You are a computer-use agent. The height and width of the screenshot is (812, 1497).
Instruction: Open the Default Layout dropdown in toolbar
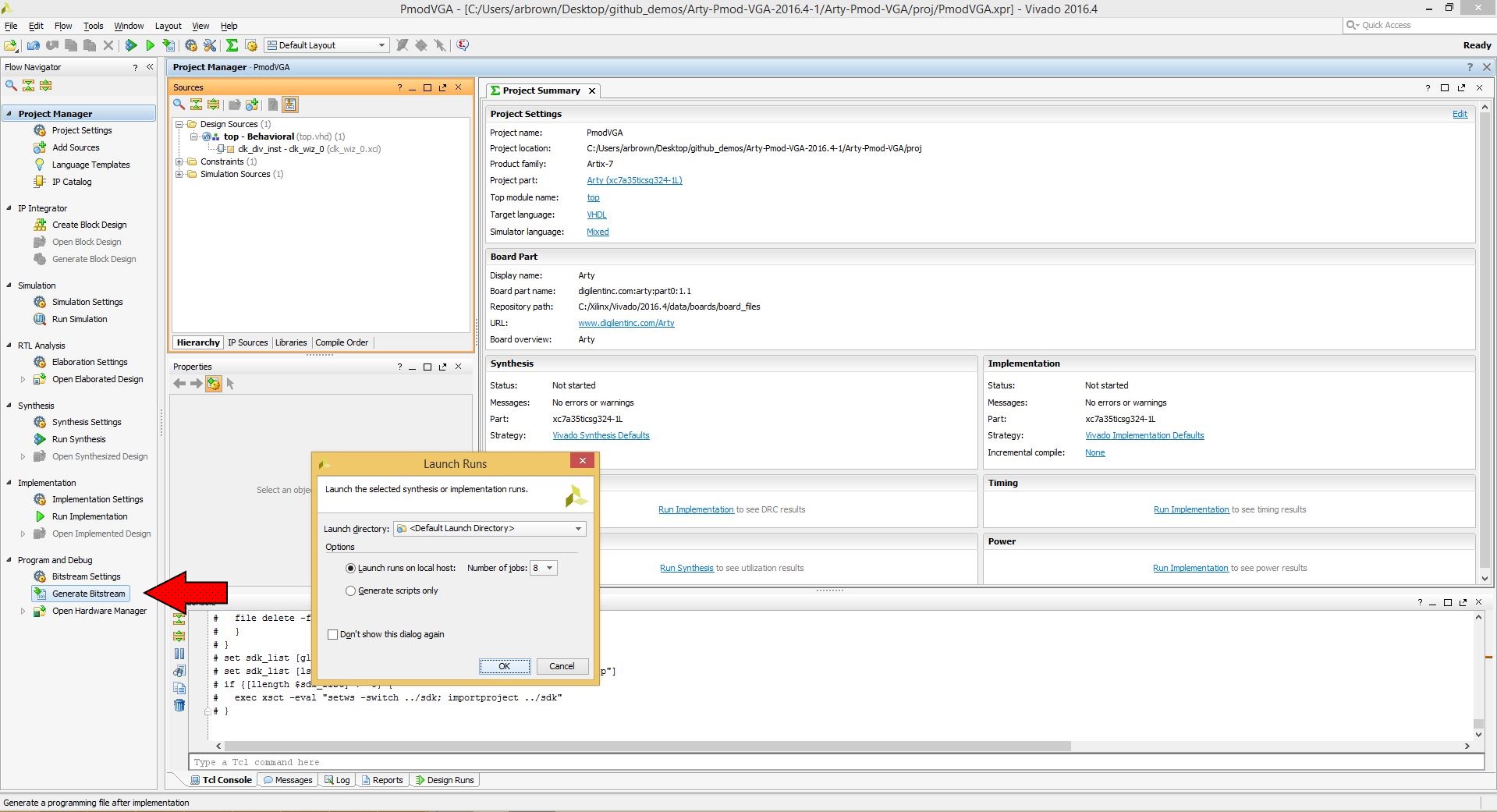(x=326, y=45)
